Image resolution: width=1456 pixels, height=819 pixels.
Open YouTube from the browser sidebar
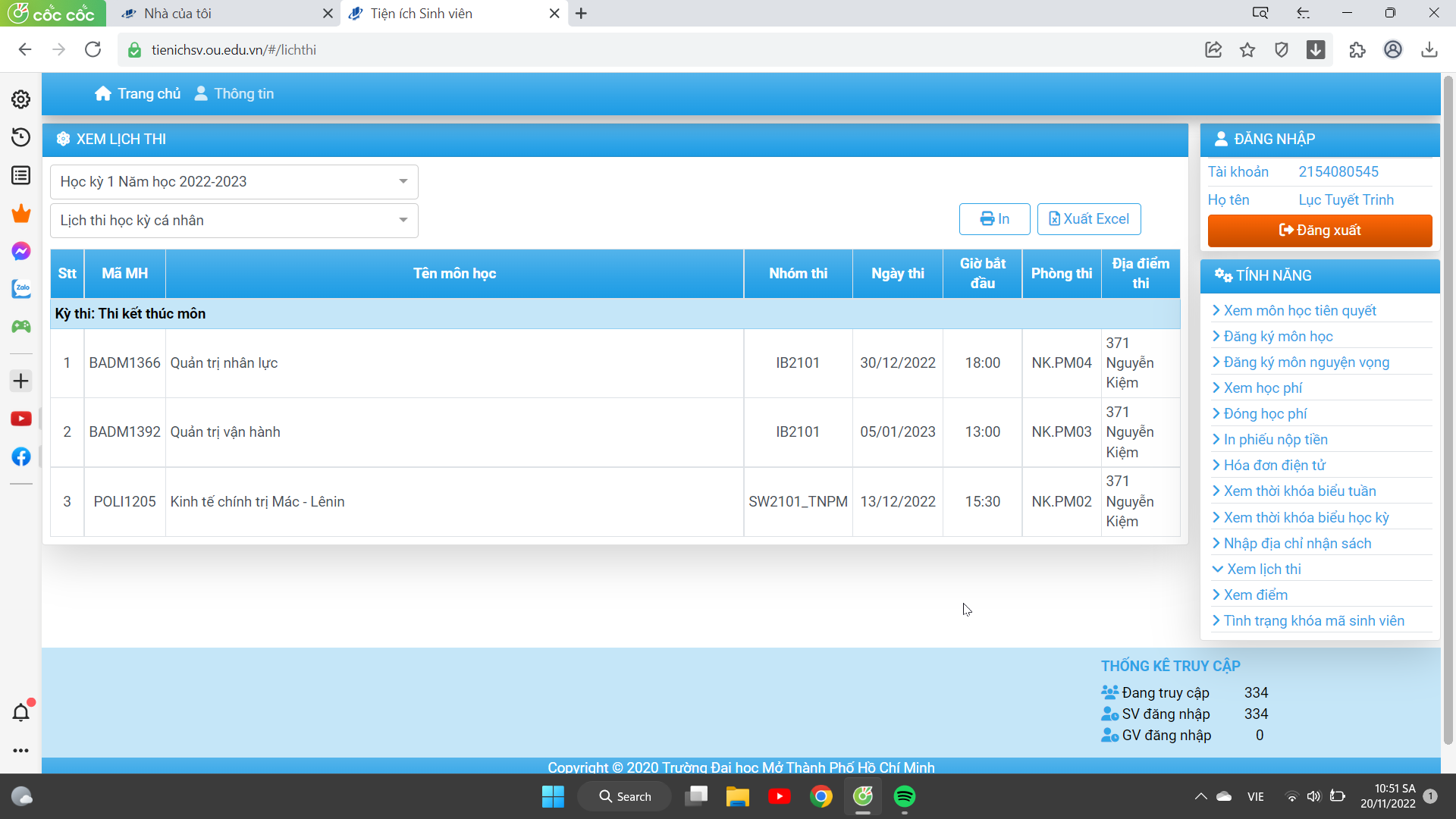pyautogui.click(x=20, y=419)
